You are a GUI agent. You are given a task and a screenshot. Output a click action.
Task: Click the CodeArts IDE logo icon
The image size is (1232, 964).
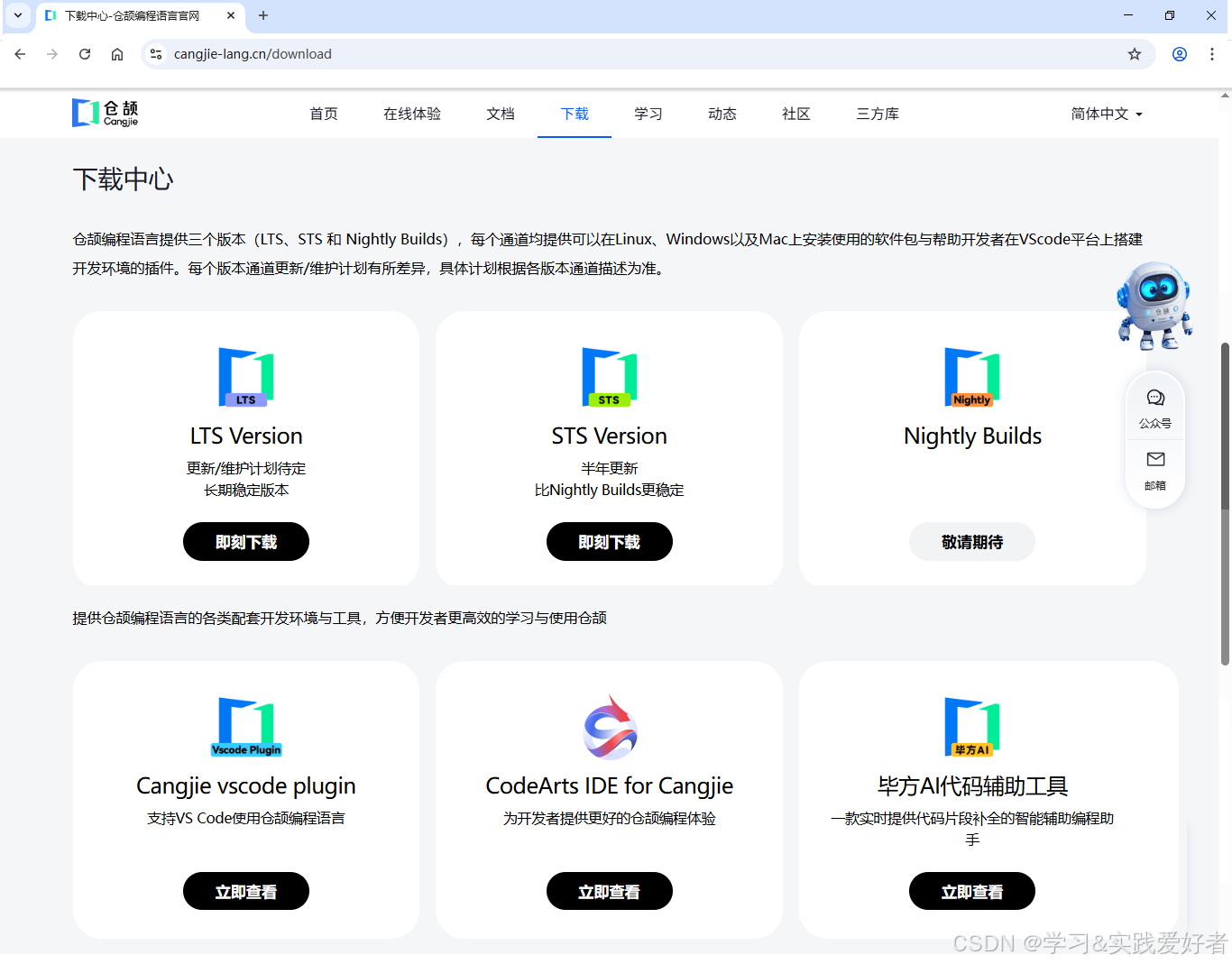610,727
